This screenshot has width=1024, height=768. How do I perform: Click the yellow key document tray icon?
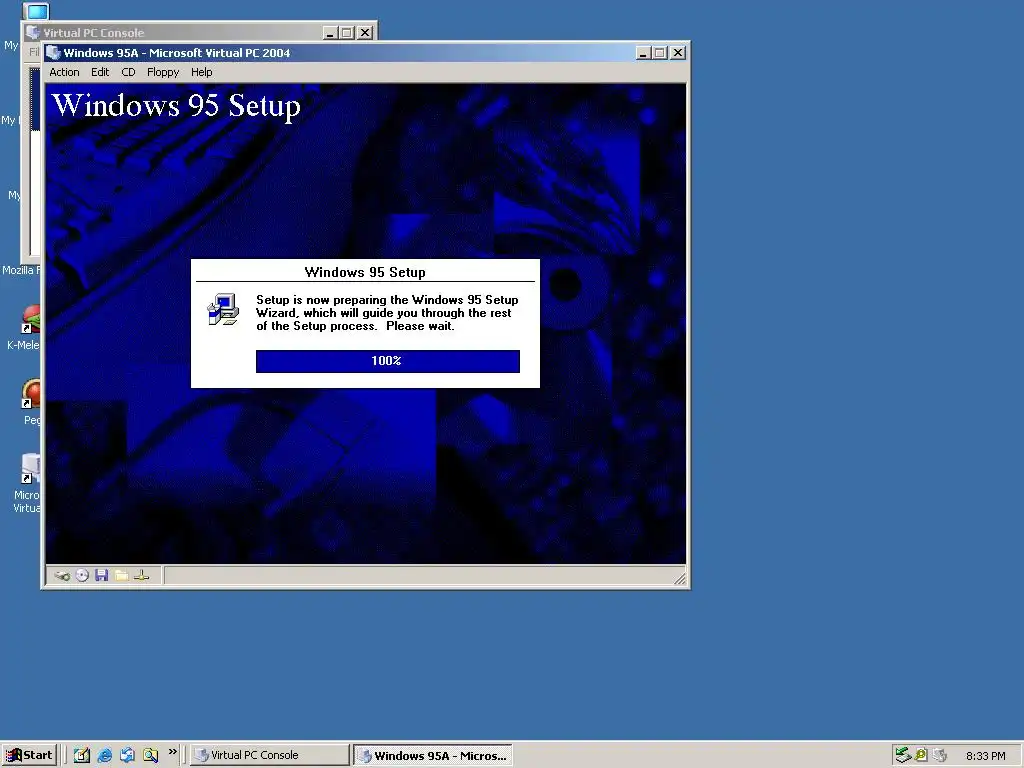click(921, 755)
